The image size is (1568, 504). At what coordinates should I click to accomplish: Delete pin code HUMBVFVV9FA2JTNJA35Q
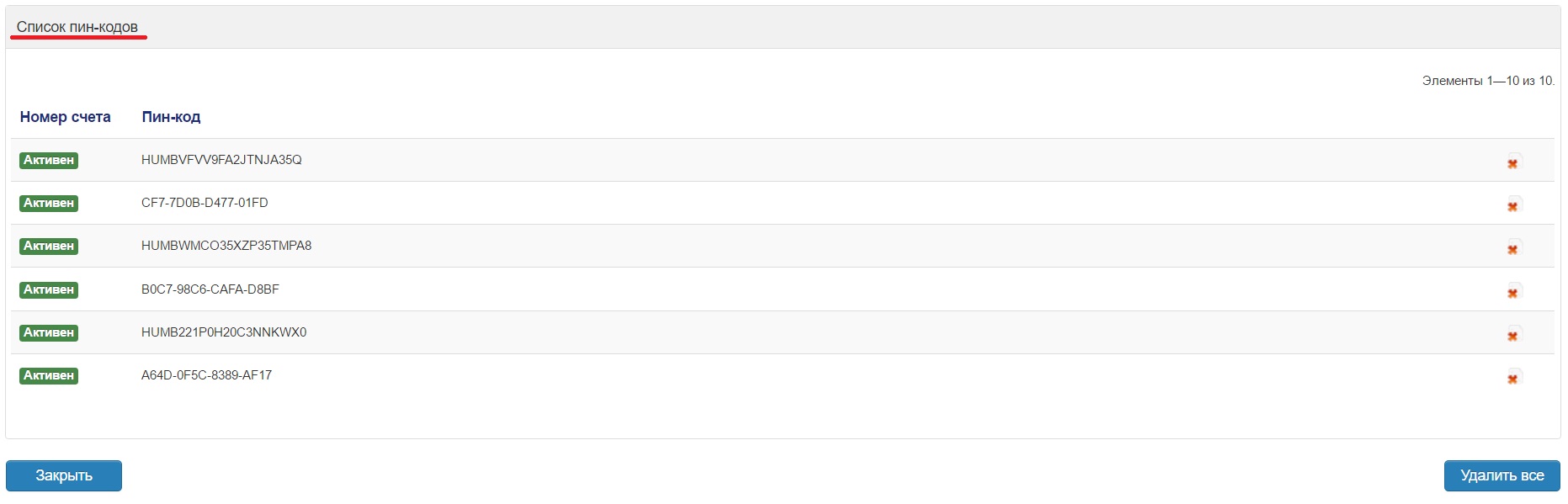coord(1513,162)
